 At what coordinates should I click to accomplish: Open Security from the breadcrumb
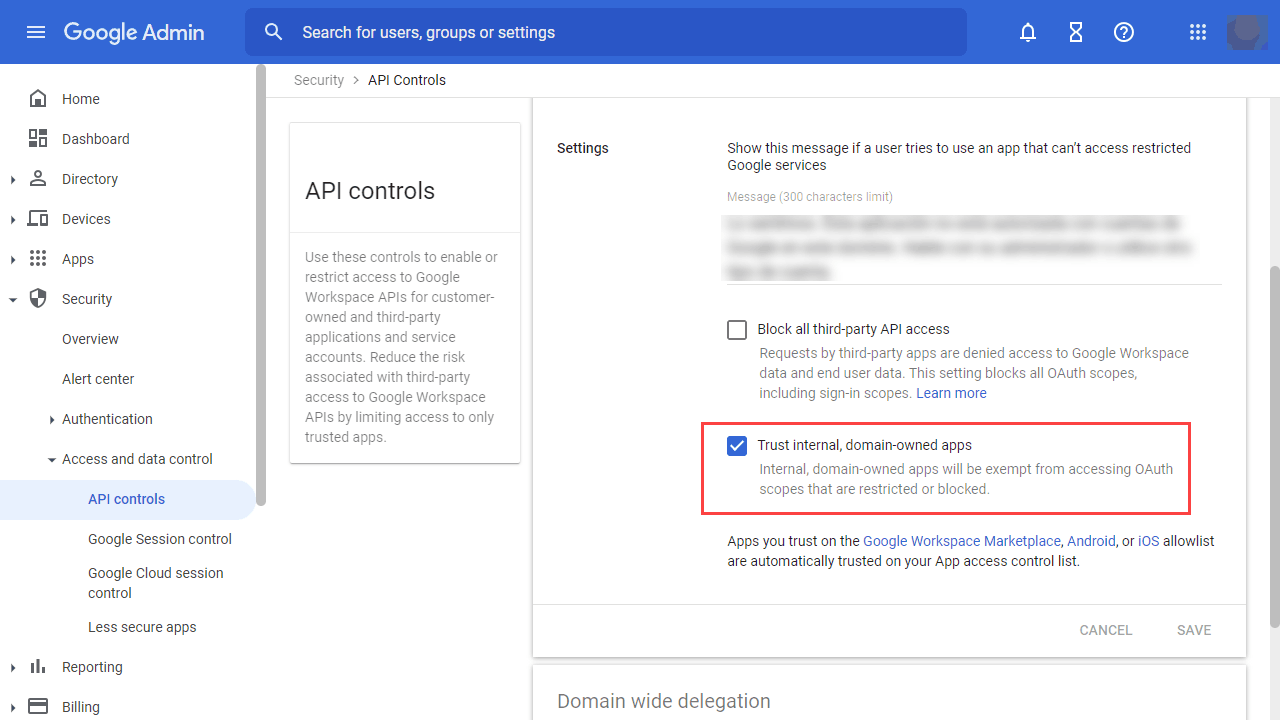click(x=318, y=79)
